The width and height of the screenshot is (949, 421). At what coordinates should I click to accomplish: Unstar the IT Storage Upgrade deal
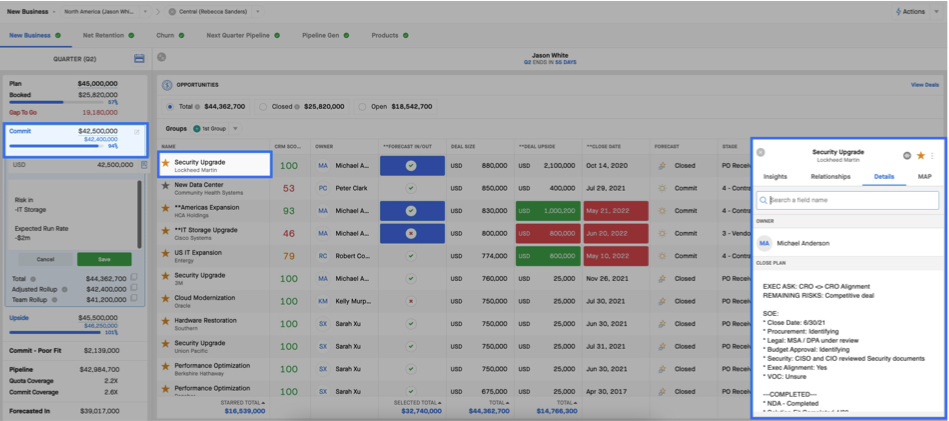(165, 231)
